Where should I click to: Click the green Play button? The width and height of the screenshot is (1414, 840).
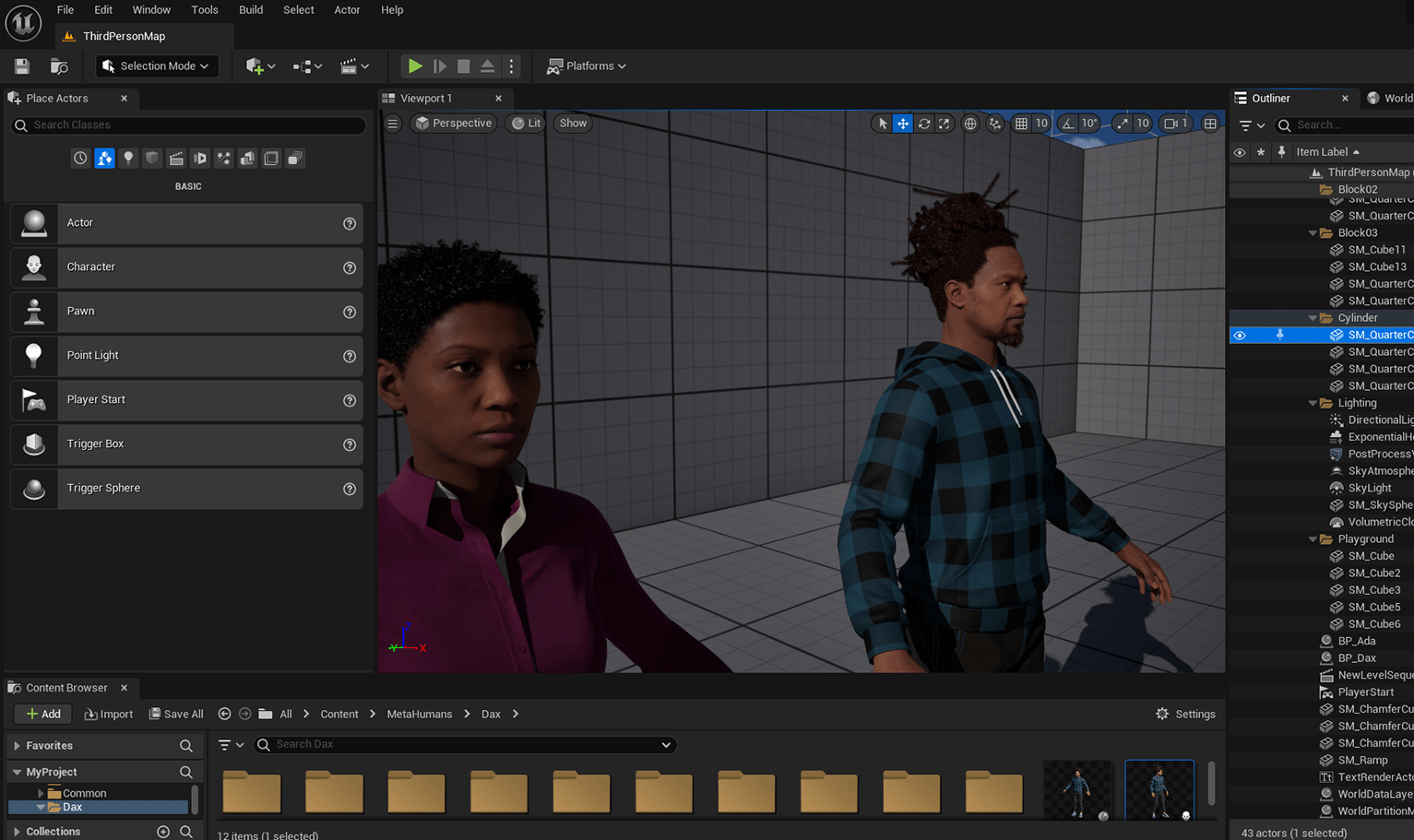pyautogui.click(x=415, y=66)
